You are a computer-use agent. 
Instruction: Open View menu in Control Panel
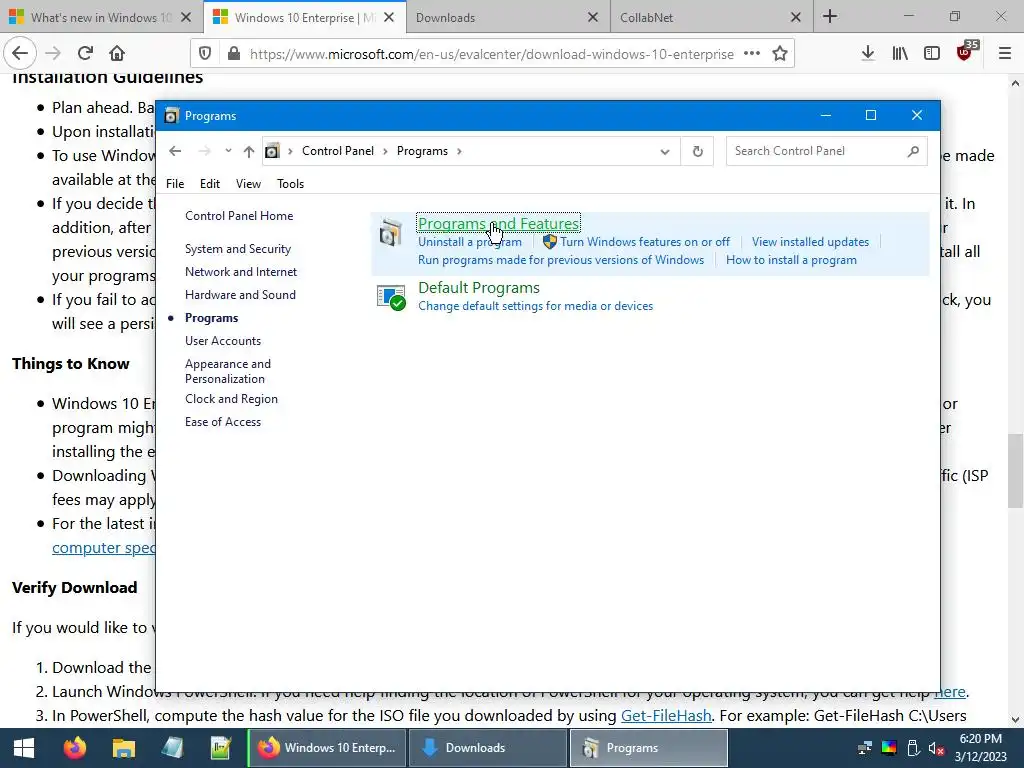click(x=248, y=184)
